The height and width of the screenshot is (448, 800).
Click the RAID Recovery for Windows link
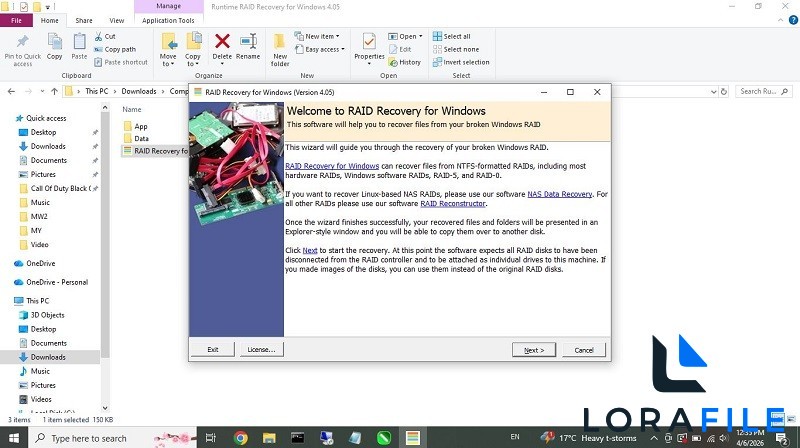(x=332, y=166)
